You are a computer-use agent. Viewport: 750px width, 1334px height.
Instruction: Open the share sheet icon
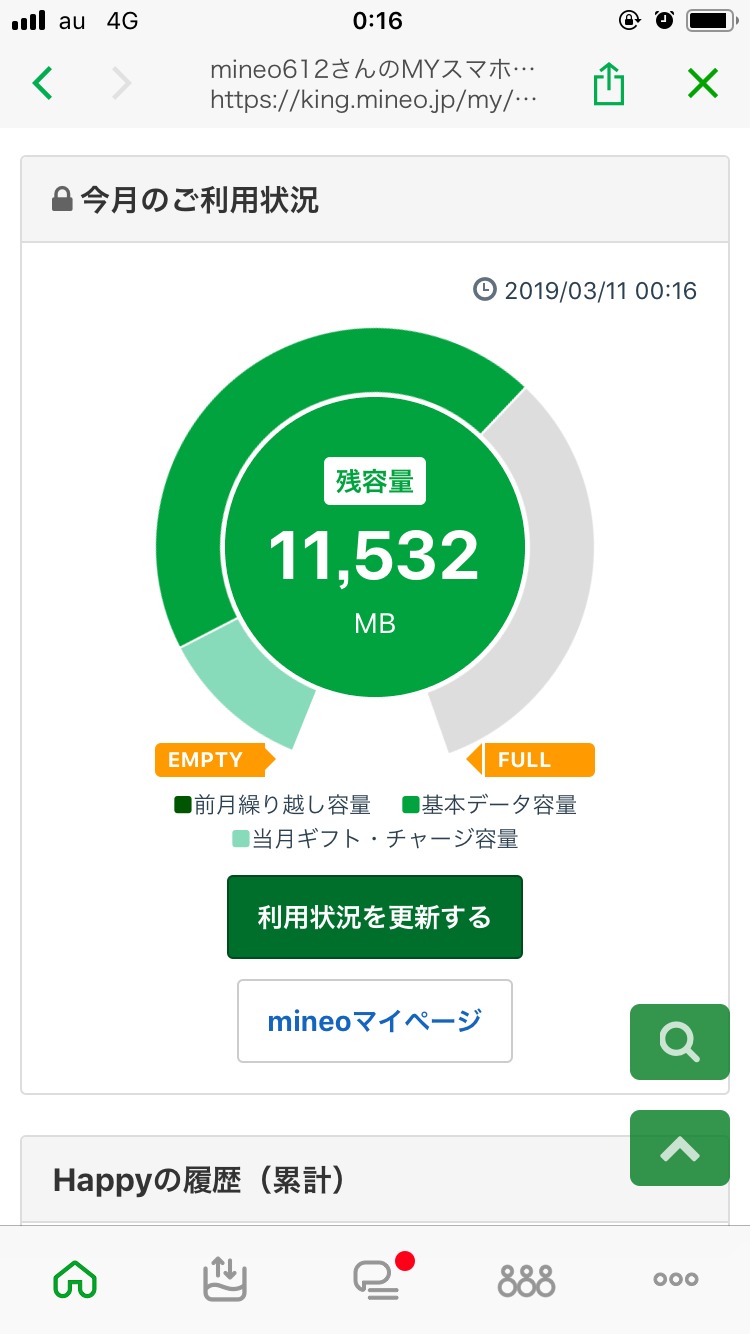point(608,84)
